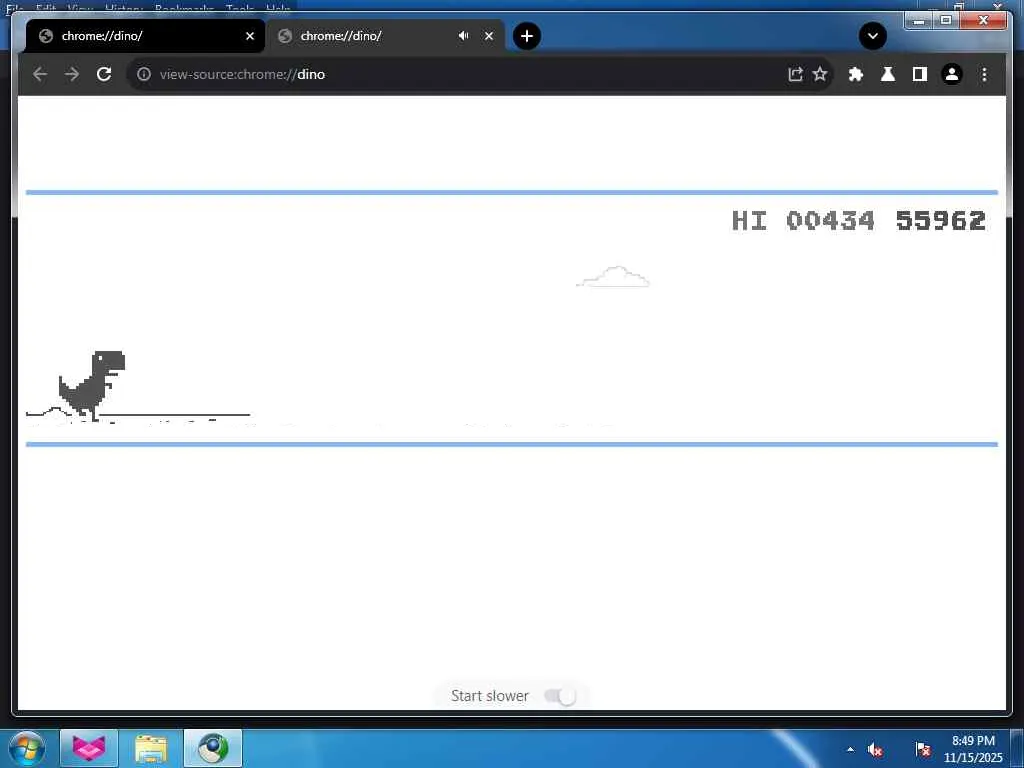The width and height of the screenshot is (1024, 768).
Task: Close the first chrome://dino/ tab
Action: (249, 36)
